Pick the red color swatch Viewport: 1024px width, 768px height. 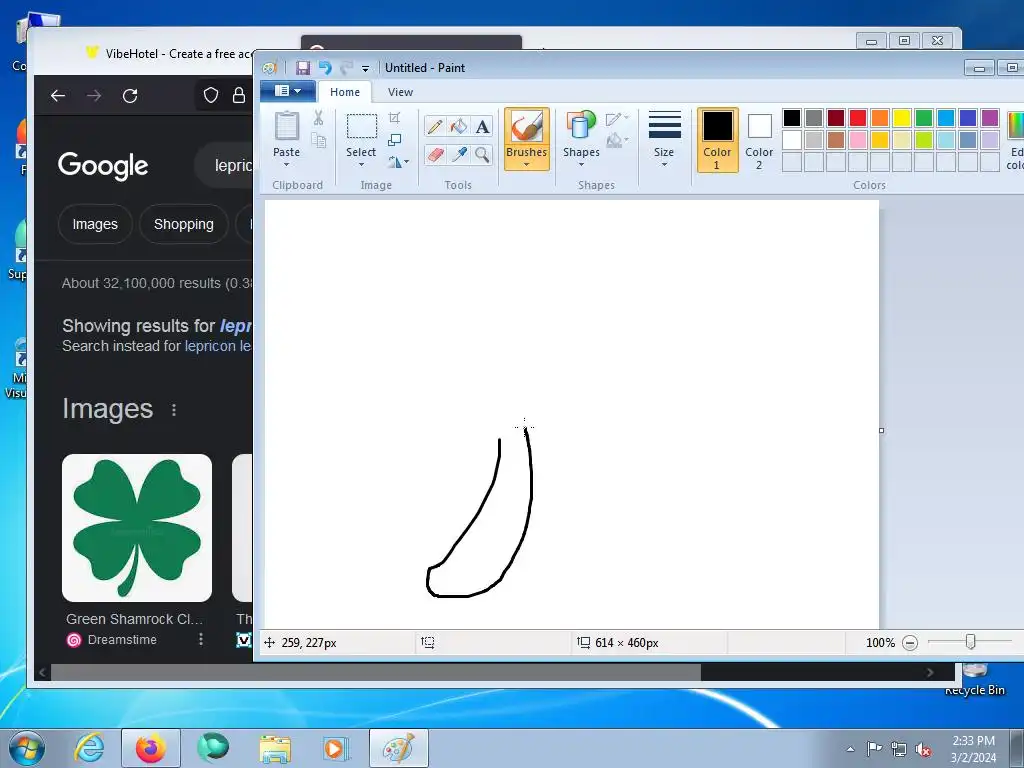tap(857, 118)
